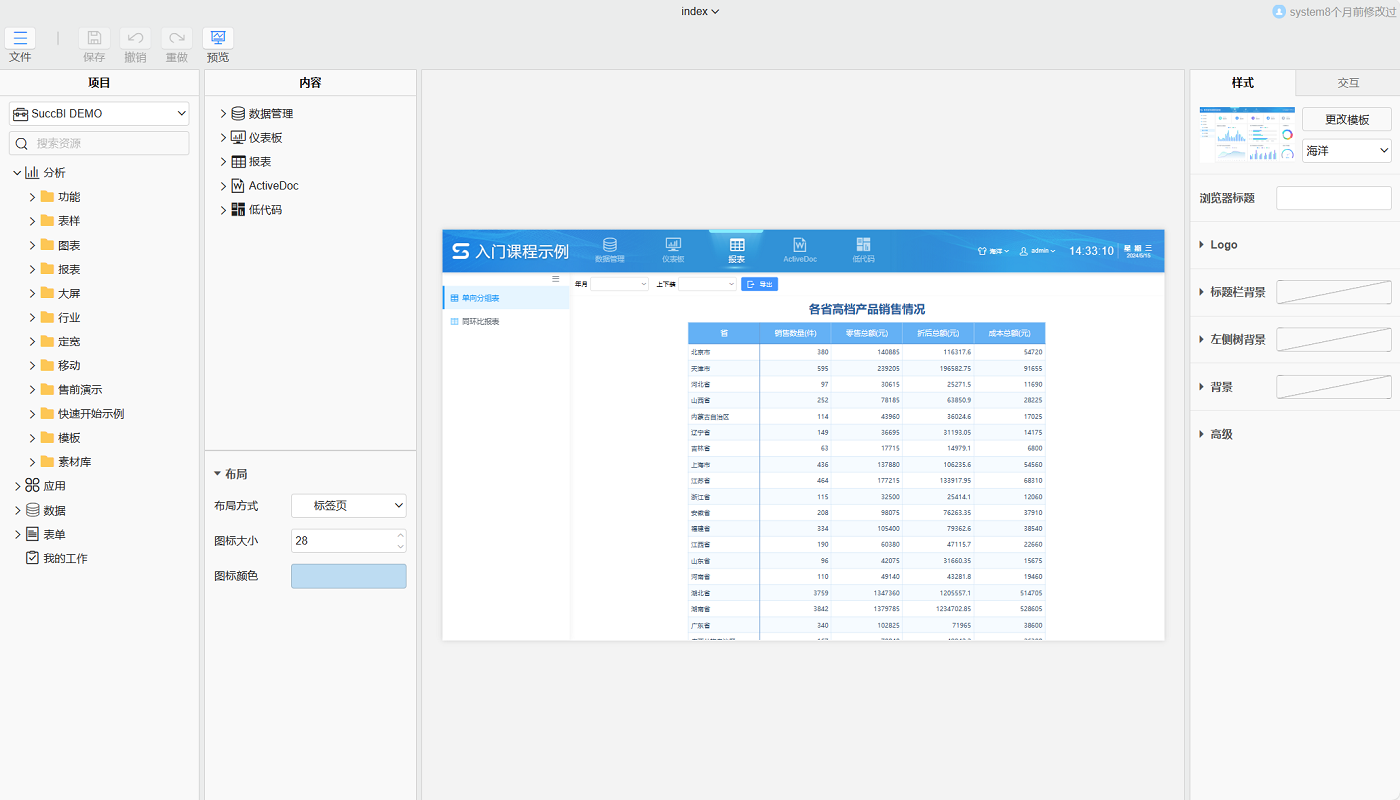Switch to the 交互 tab
The image size is (1400, 800).
coord(1347,83)
